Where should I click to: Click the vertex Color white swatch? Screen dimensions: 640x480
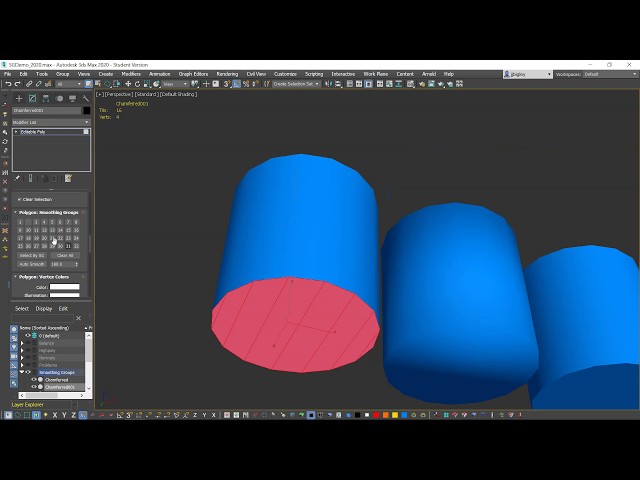[64, 287]
